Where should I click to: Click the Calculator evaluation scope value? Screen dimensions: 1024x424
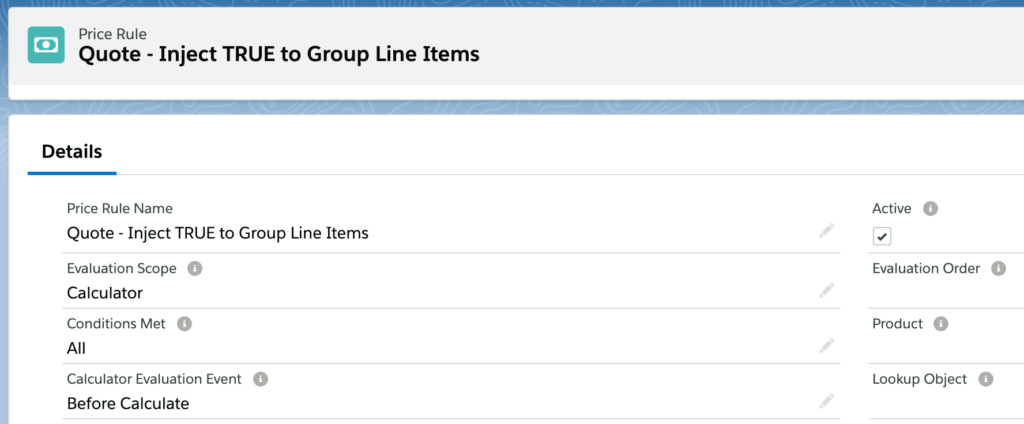104,293
